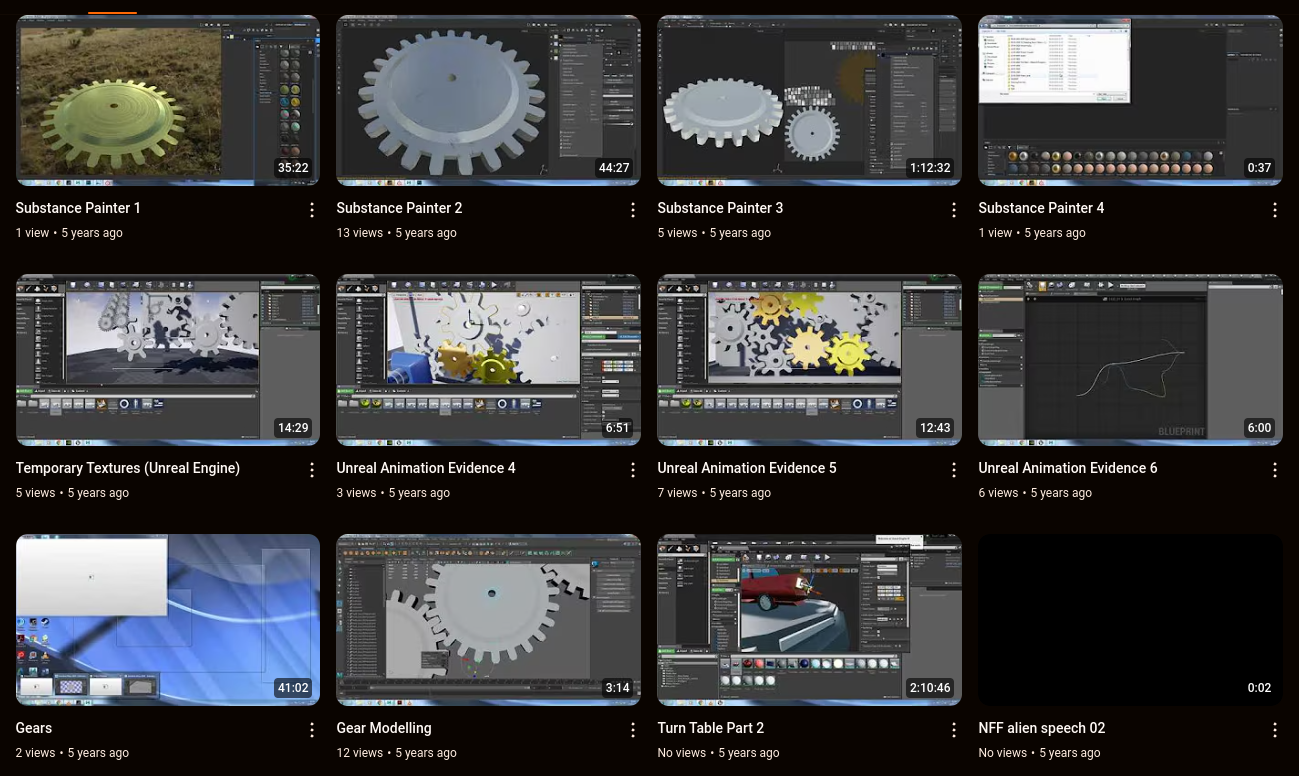This screenshot has width=1299, height=776.
Task: Open more options for Substance Painter 1
Action: coord(312,210)
